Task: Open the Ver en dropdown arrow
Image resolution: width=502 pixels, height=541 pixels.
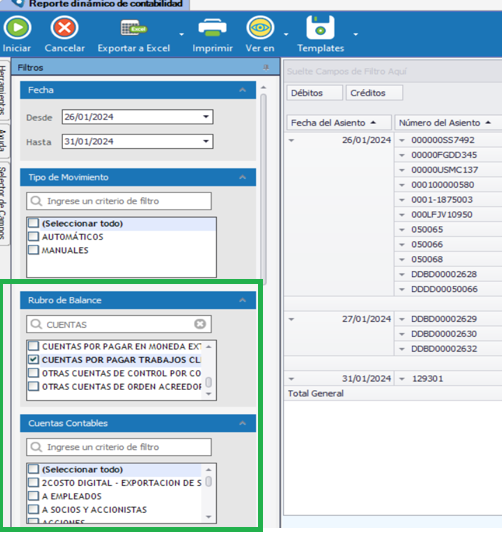Action: 286,34
